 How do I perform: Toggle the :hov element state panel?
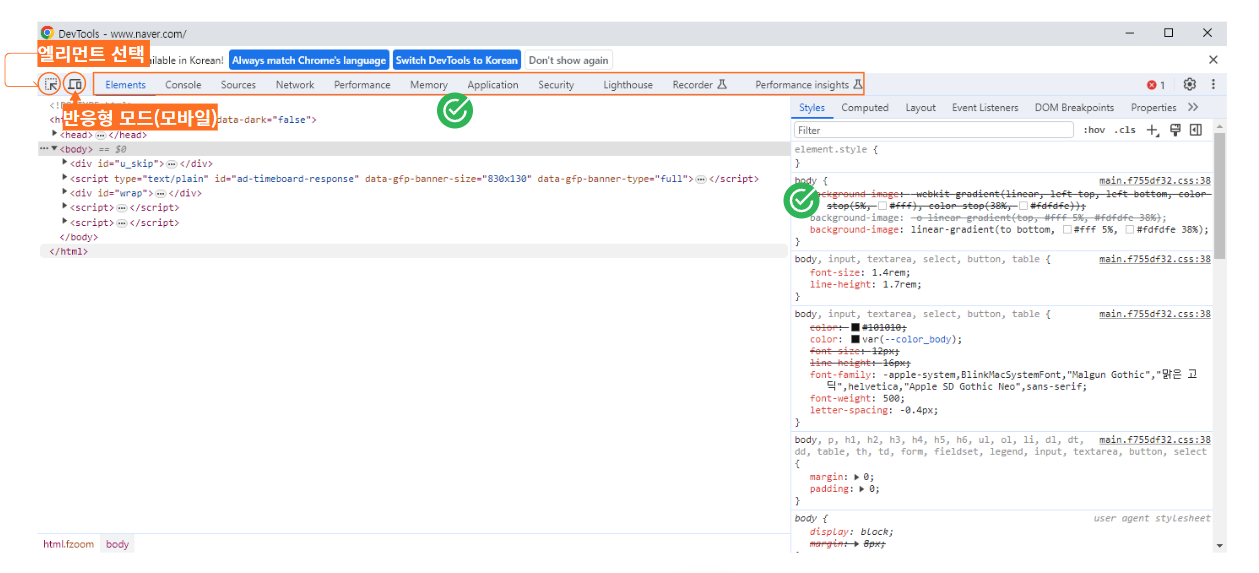[x=1095, y=130]
